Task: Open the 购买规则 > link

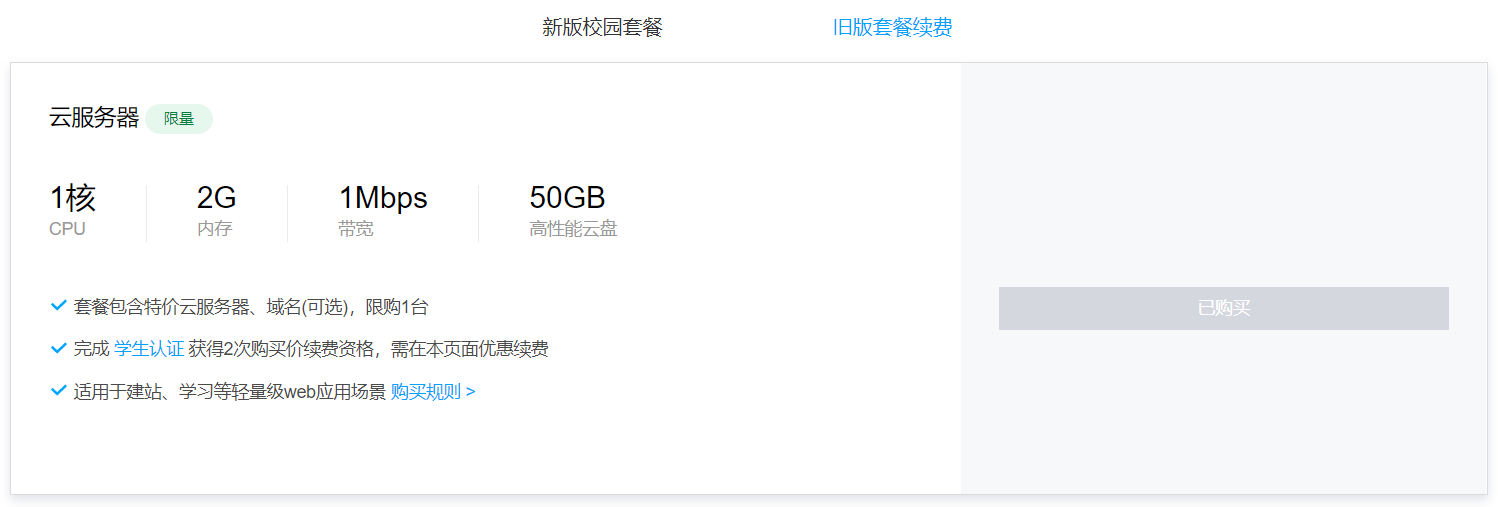Action: click(433, 391)
